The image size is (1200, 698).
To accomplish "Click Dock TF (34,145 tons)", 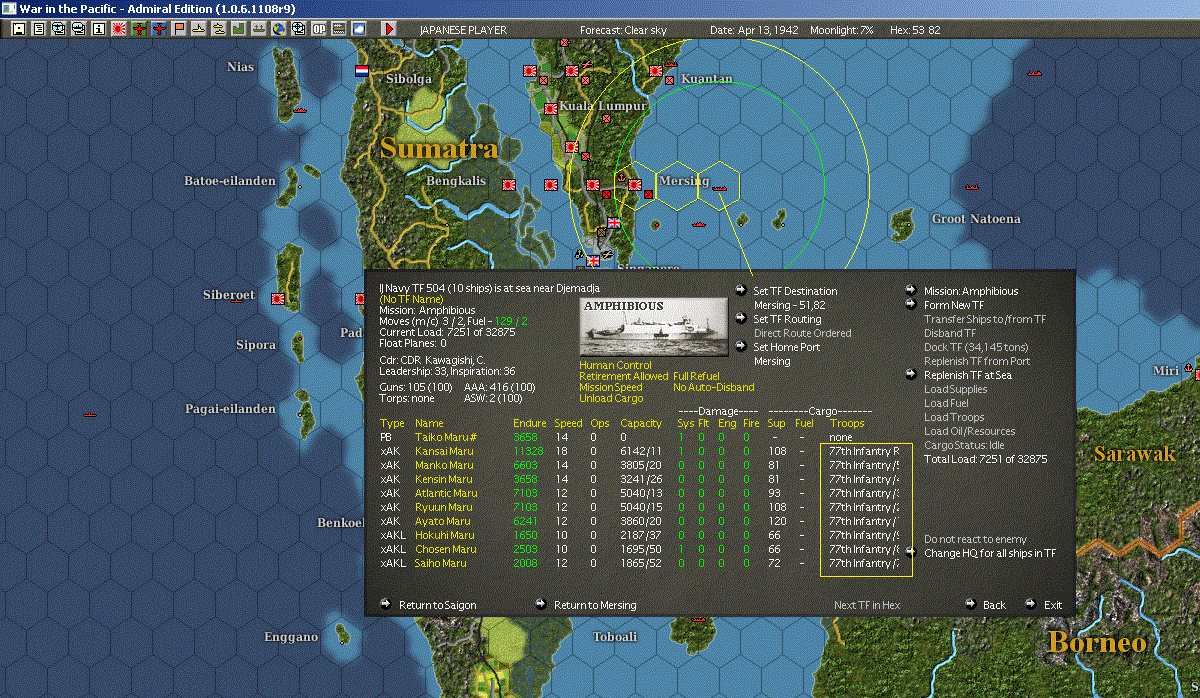I will pyautogui.click(x=977, y=347).
